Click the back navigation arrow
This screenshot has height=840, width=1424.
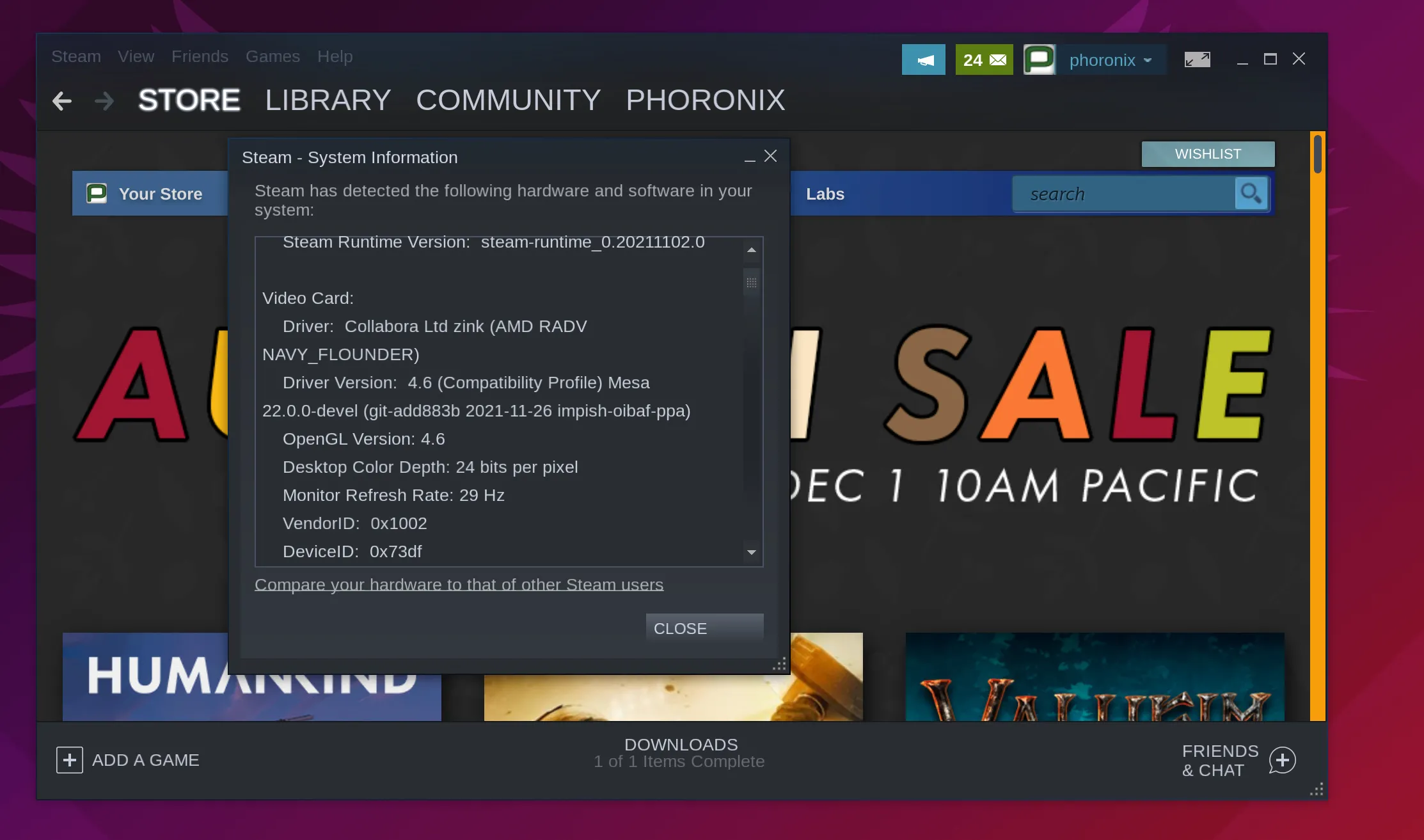point(61,100)
